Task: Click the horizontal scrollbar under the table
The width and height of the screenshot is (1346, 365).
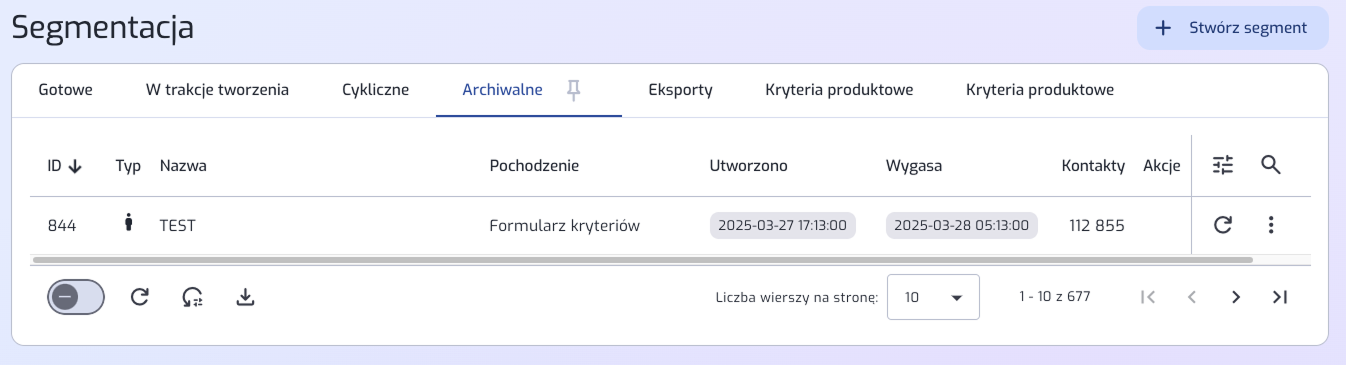Action: tap(642, 260)
